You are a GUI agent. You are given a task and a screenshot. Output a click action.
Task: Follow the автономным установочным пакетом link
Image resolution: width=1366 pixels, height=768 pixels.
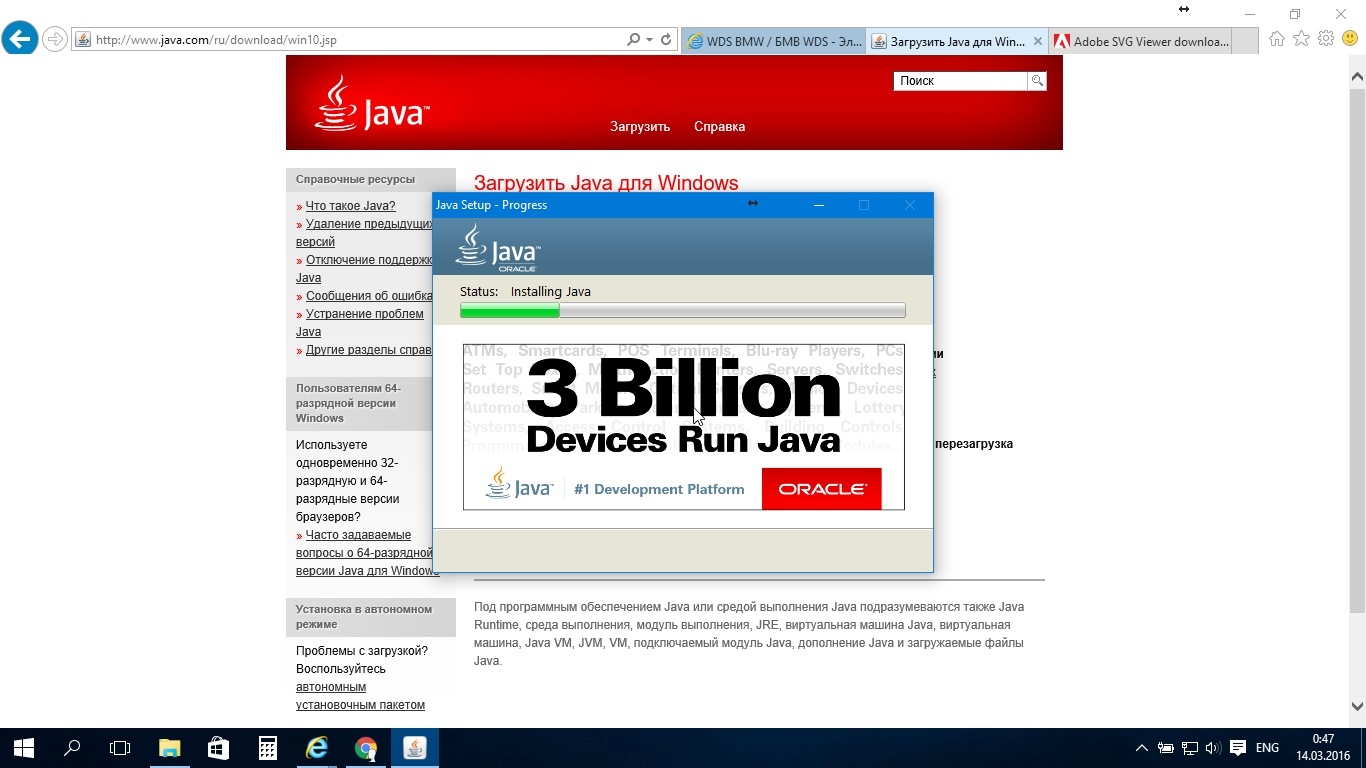[360, 696]
